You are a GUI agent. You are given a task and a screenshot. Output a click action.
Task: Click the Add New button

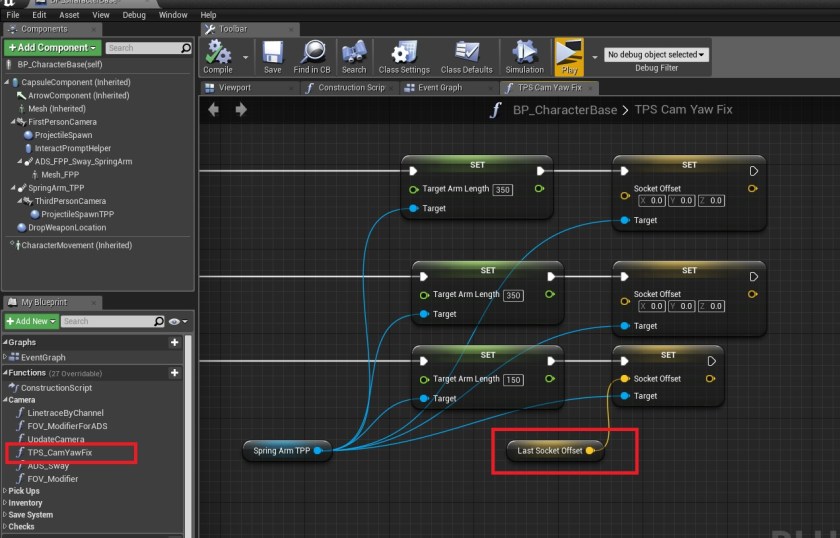(x=30, y=321)
